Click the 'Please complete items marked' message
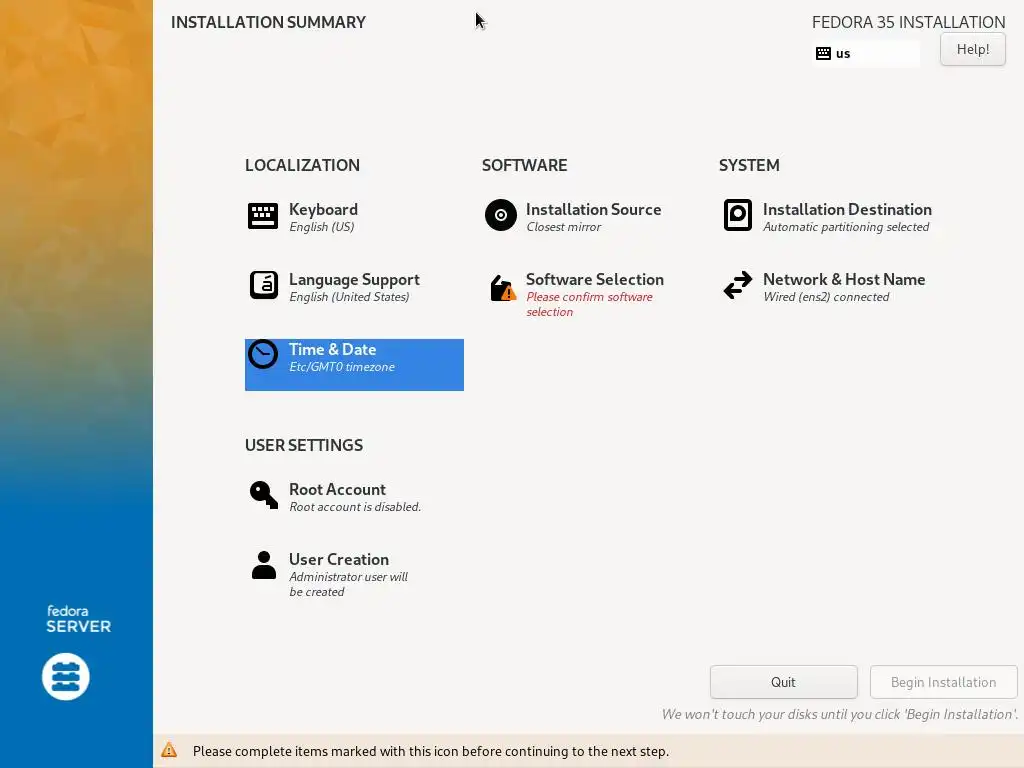Screen dimensions: 1024x768 tap(430, 751)
